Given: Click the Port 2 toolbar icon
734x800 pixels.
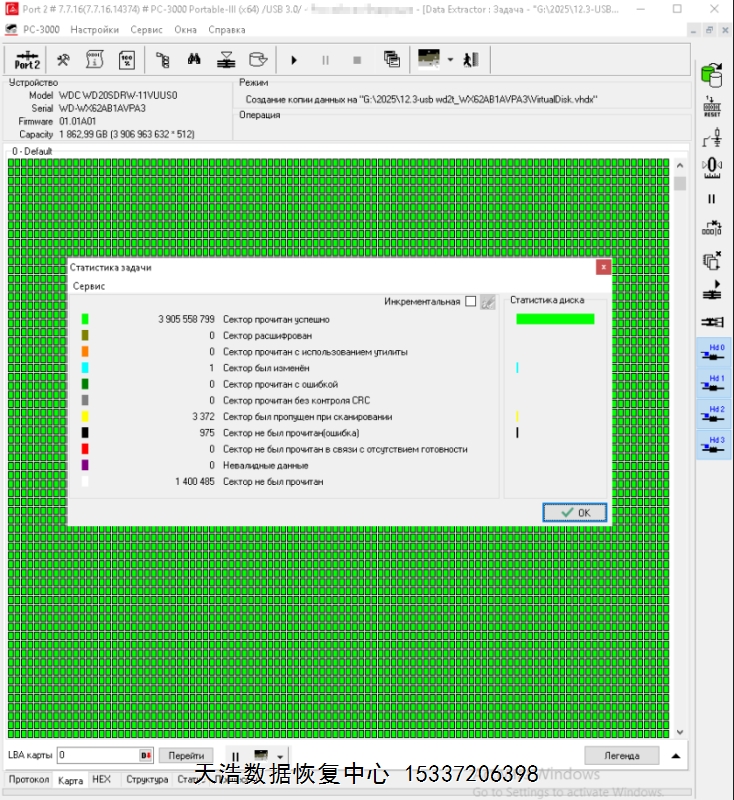Looking at the screenshot, I should click(x=27, y=60).
